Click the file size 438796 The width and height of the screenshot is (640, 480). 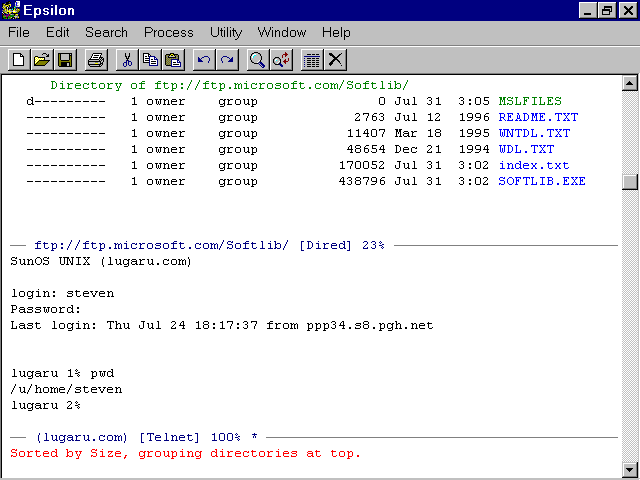[x=362, y=181]
